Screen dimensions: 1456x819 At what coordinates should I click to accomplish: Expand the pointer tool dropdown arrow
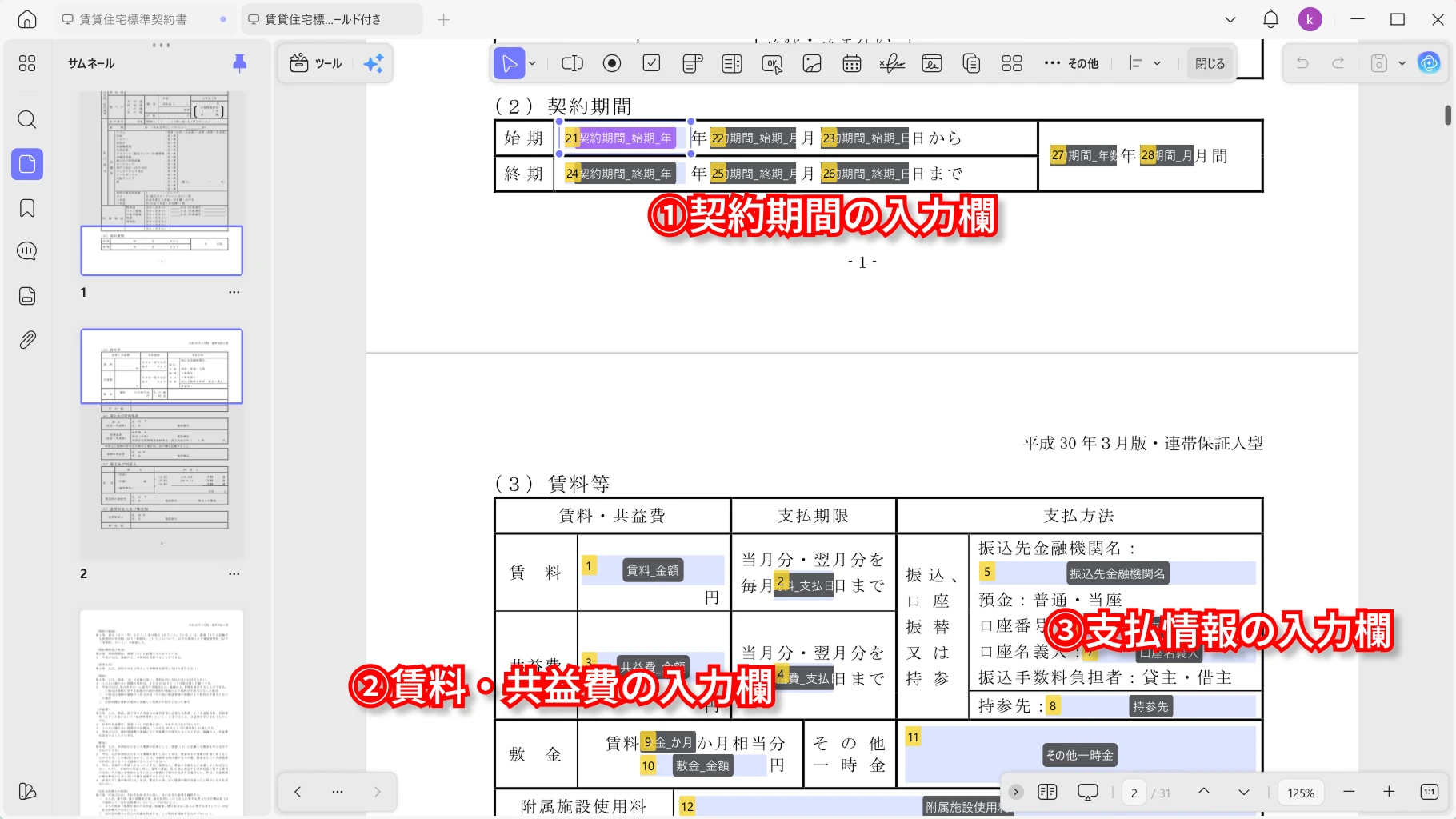532,63
